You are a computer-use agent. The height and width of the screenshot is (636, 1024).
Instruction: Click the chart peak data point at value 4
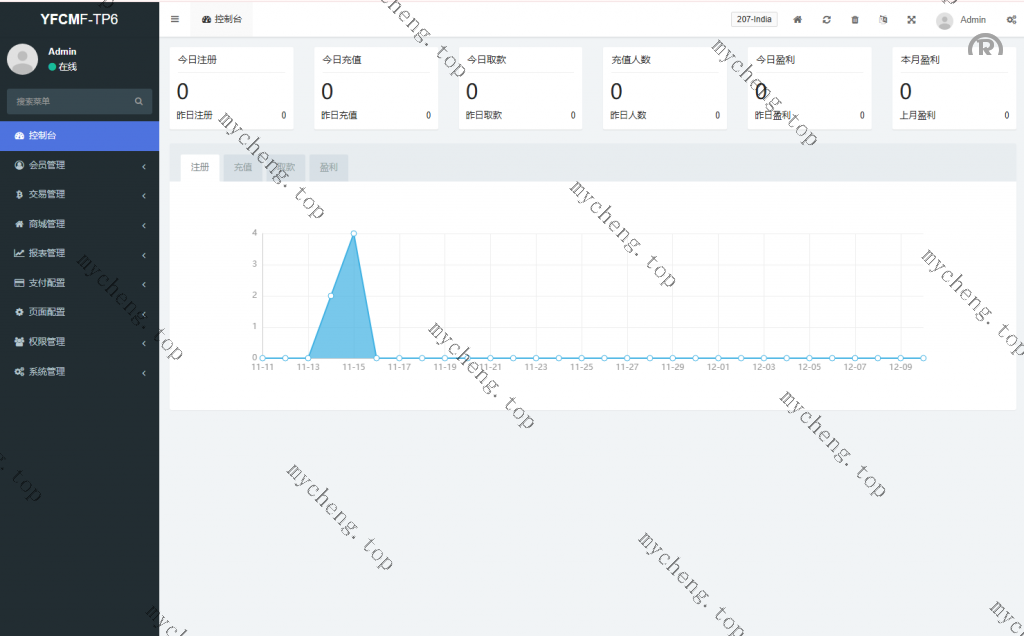tap(354, 234)
